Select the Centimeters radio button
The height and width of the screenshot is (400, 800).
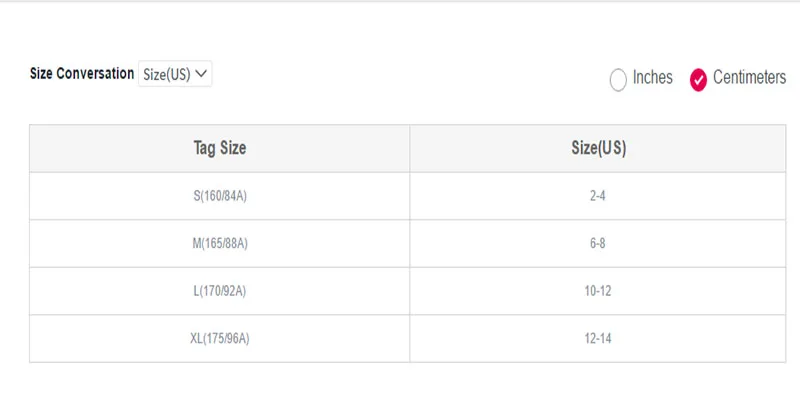698,80
